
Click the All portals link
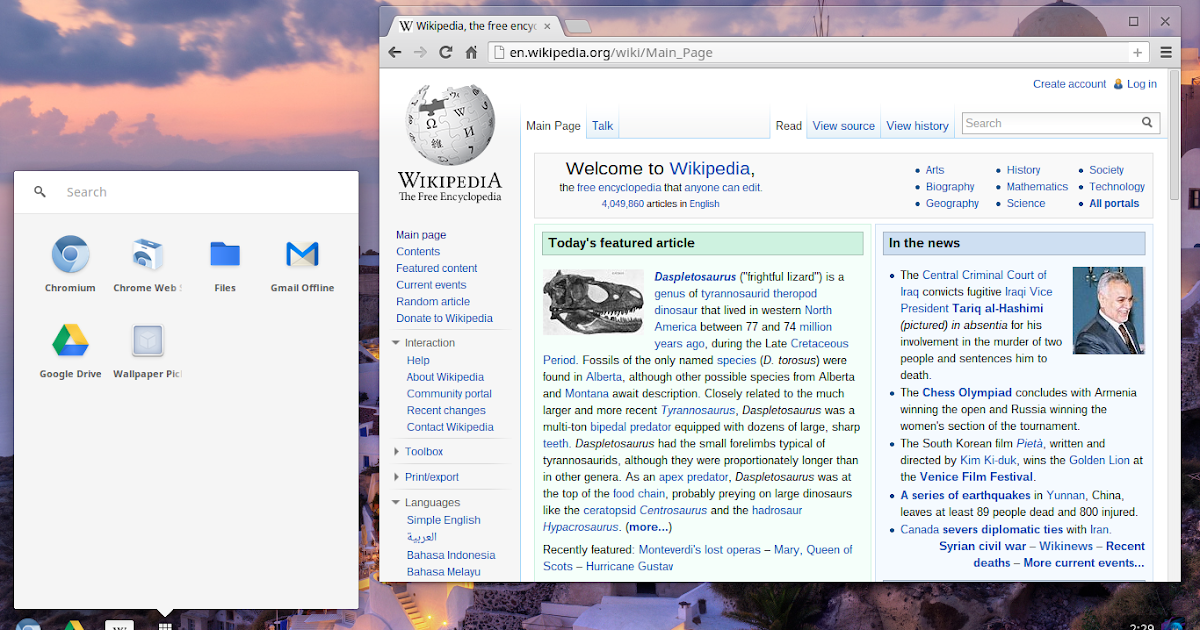click(1114, 203)
